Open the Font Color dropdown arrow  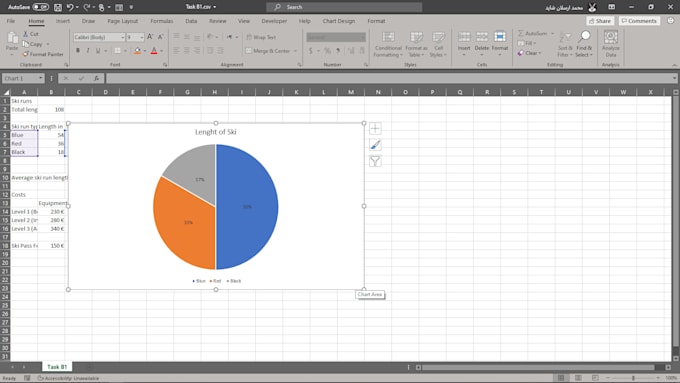(161, 51)
